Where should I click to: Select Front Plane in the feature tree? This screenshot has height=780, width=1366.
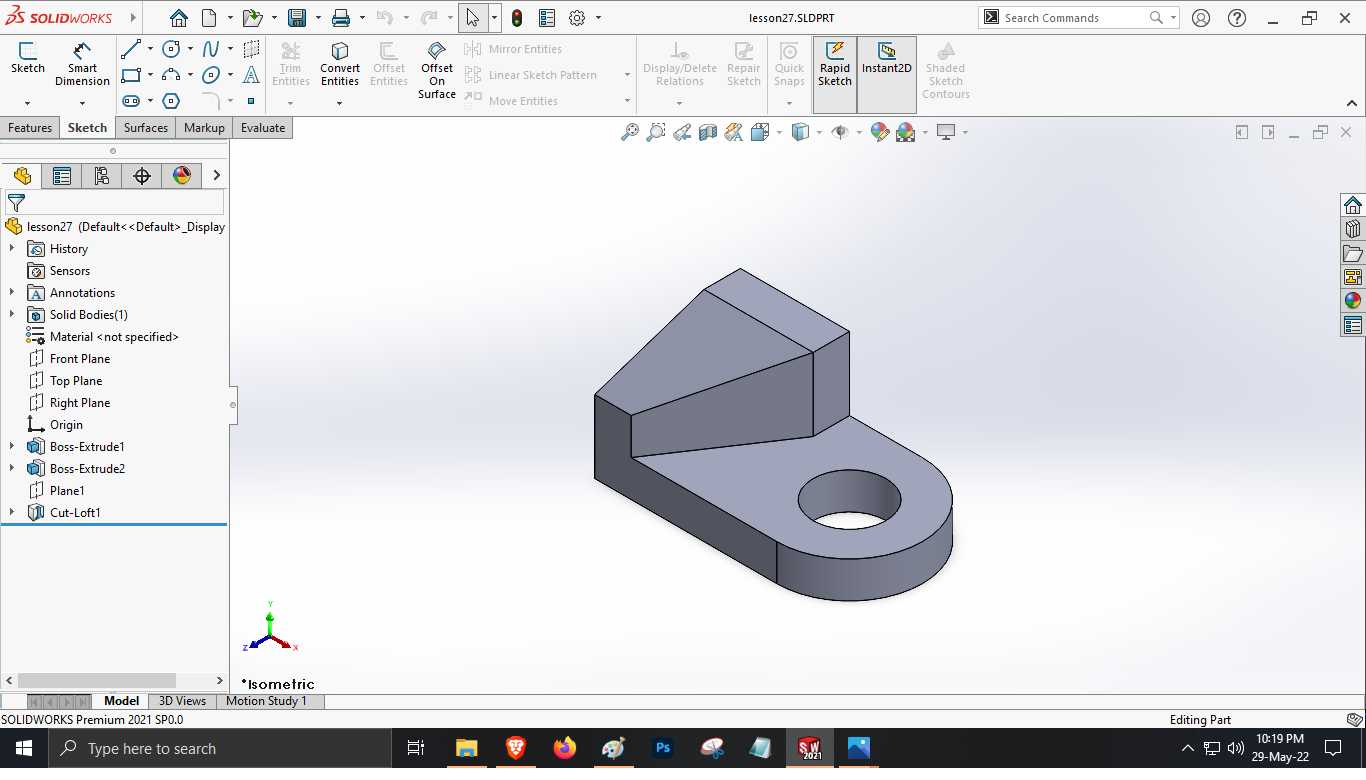(80, 359)
